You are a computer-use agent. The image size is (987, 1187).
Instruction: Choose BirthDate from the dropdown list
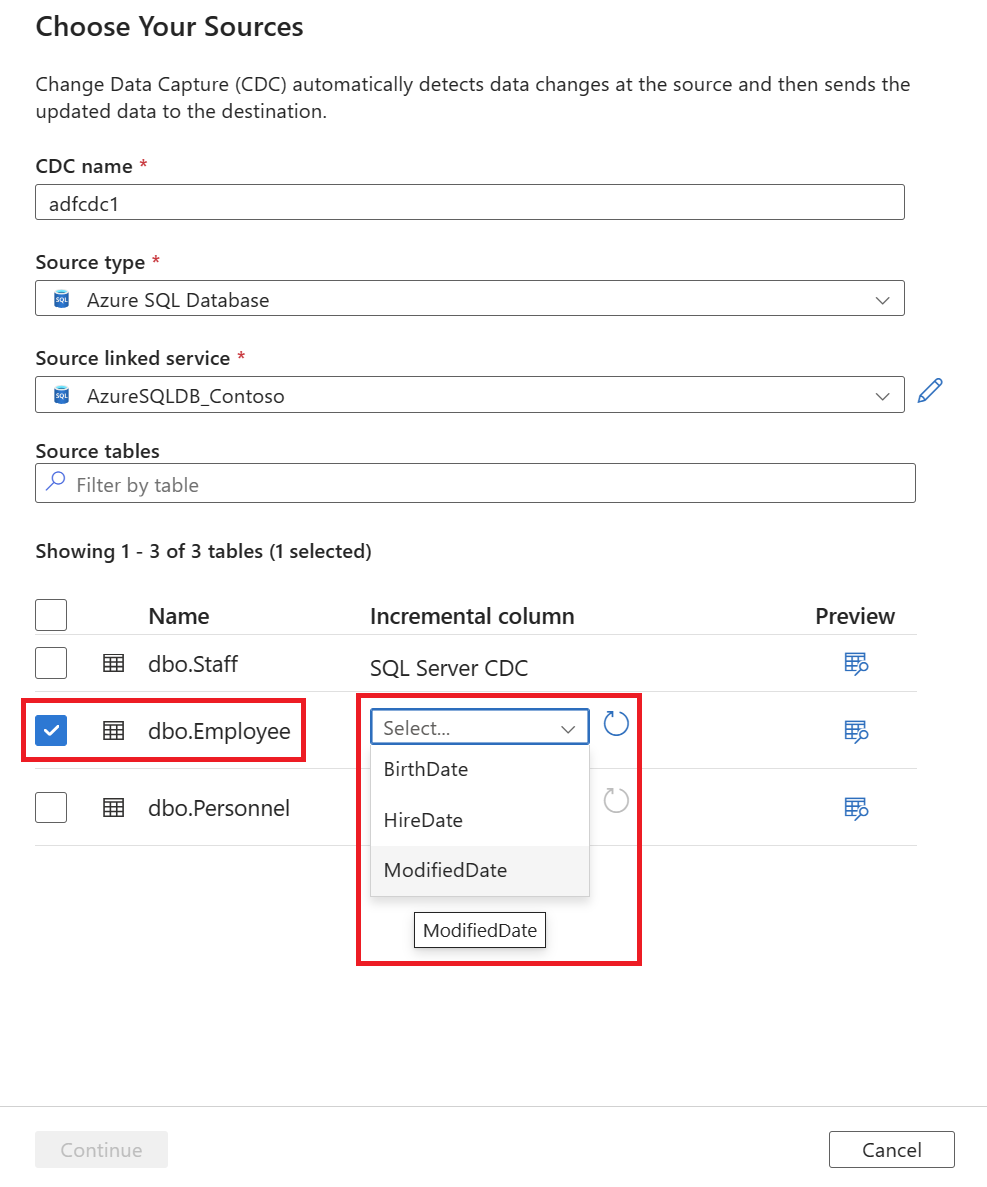pyautogui.click(x=426, y=769)
